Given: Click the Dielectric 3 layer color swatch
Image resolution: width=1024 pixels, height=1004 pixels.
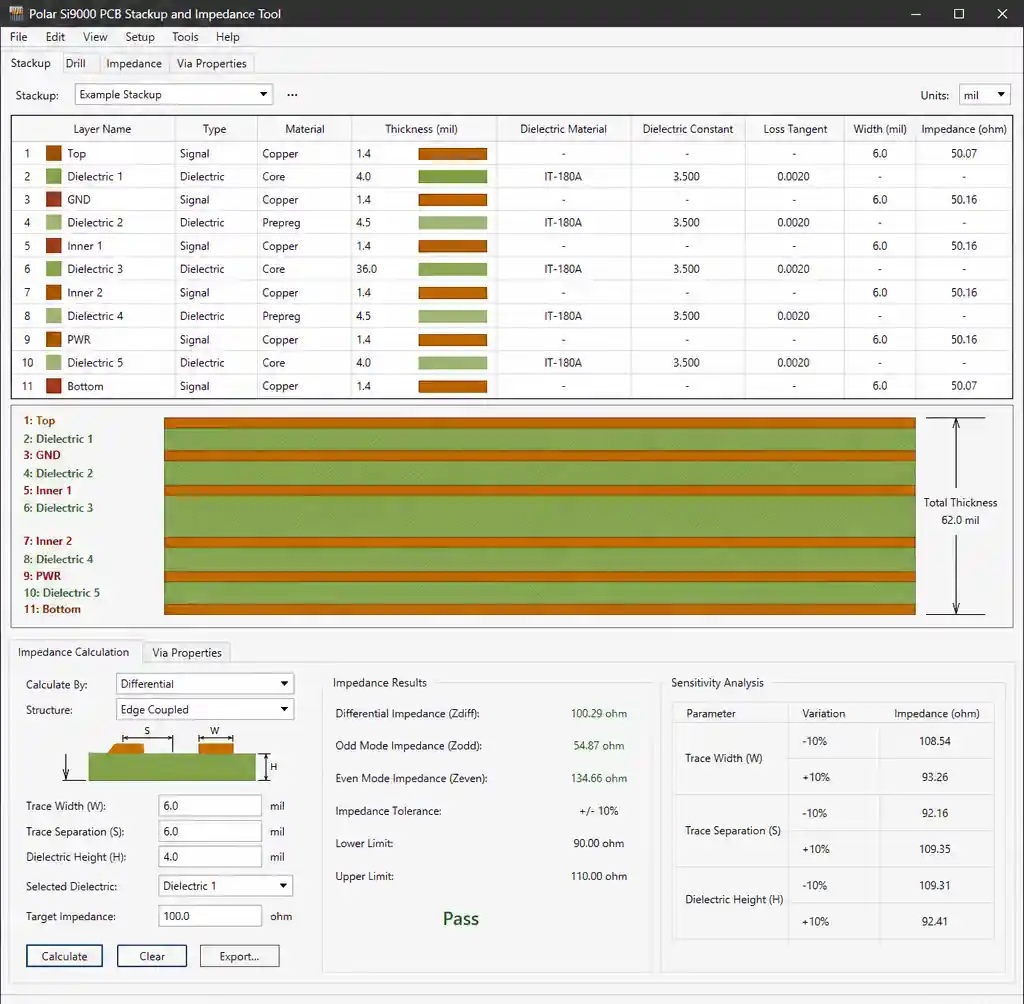Looking at the screenshot, I should pos(54,268).
